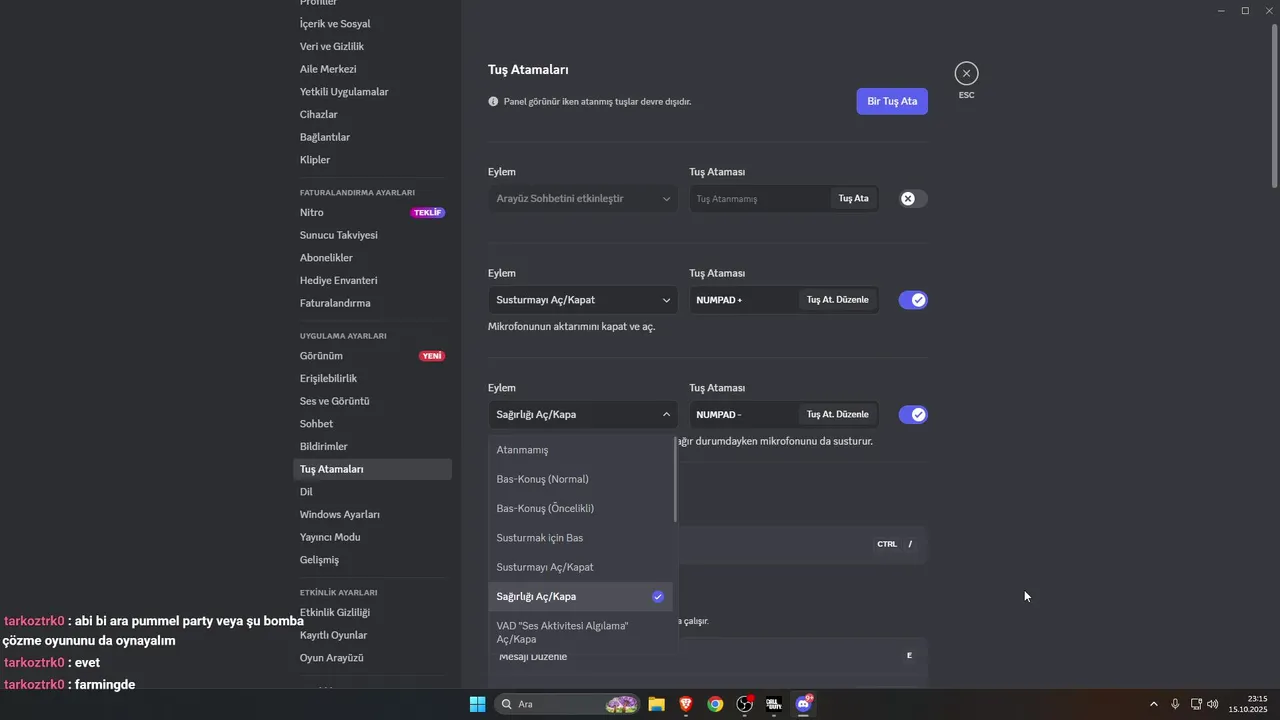This screenshot has height=720, width=1280.
Task: Open volume tray icon
Action: [1213, 704]
